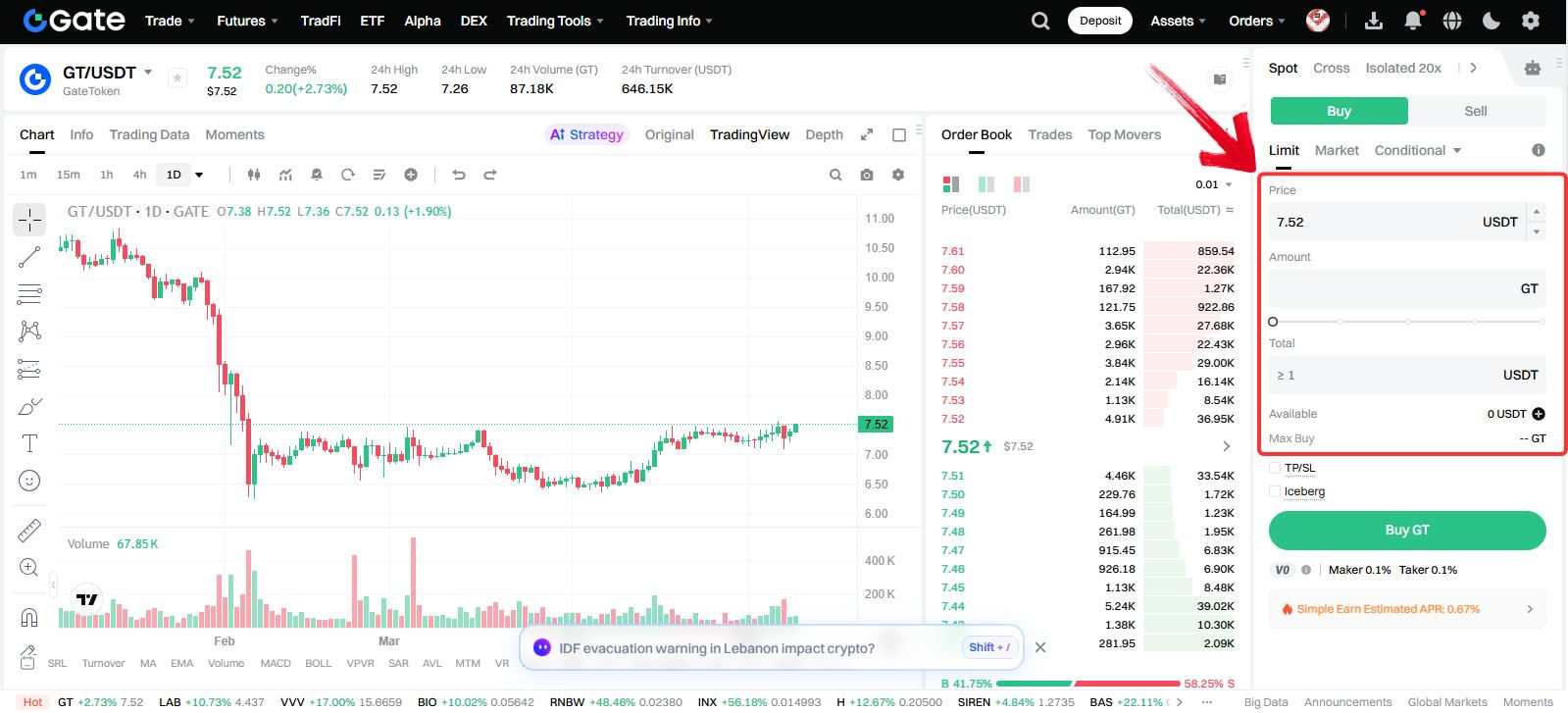The image size is (1568, 713).
Task: Open the Orders dropdown
Action: (x=1257, y=21)
